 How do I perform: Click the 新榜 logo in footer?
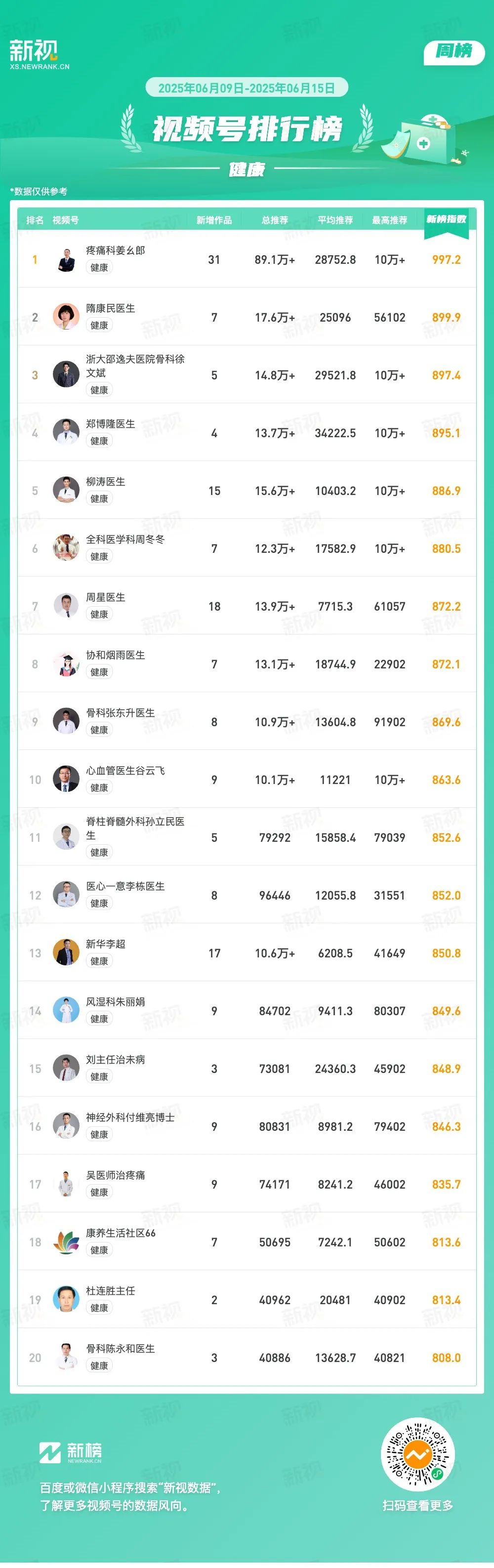coord(71,1453)
